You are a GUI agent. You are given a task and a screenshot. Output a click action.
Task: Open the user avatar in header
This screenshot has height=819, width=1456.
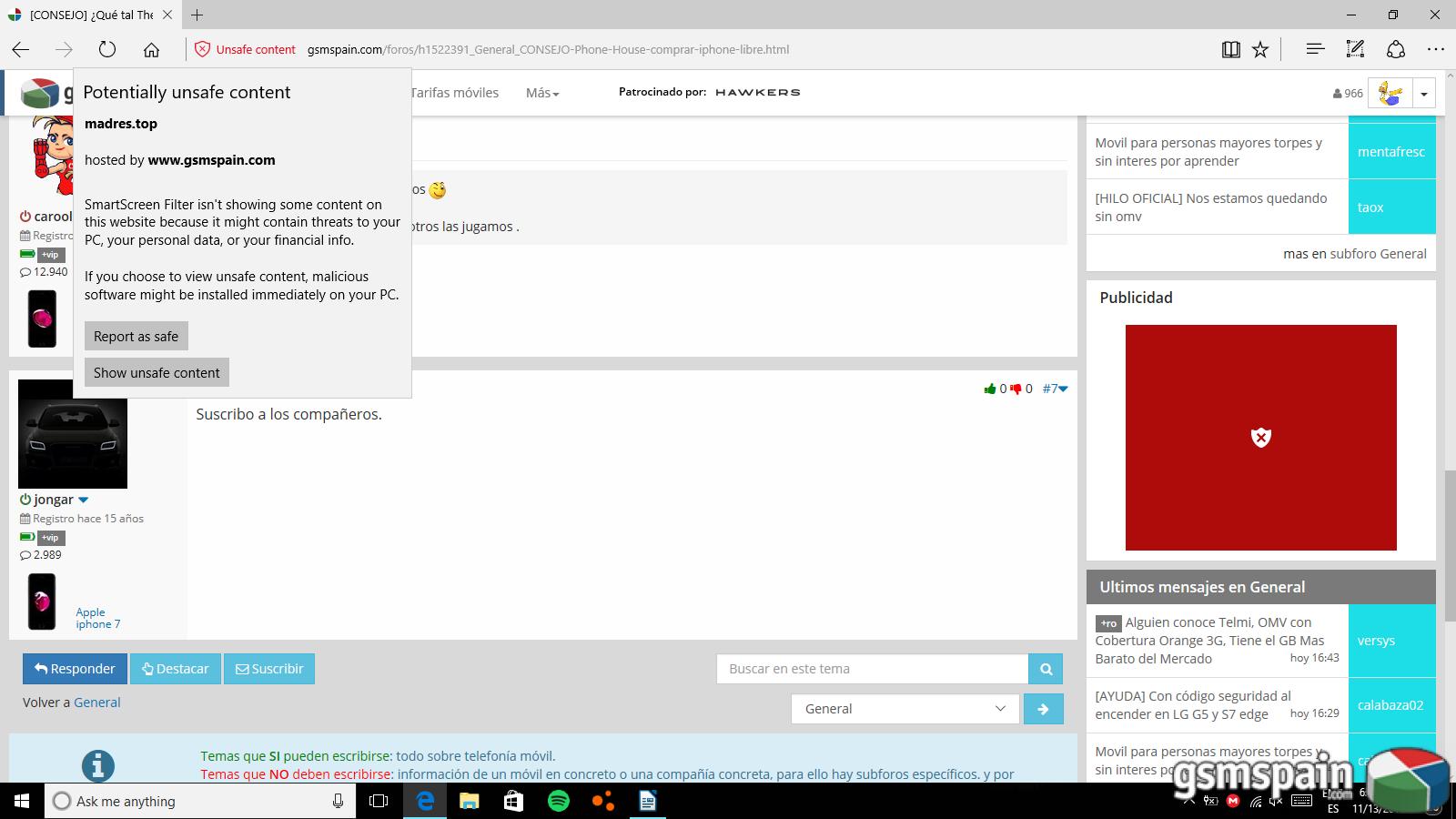pyautogui.click(x=1390, y=93)
